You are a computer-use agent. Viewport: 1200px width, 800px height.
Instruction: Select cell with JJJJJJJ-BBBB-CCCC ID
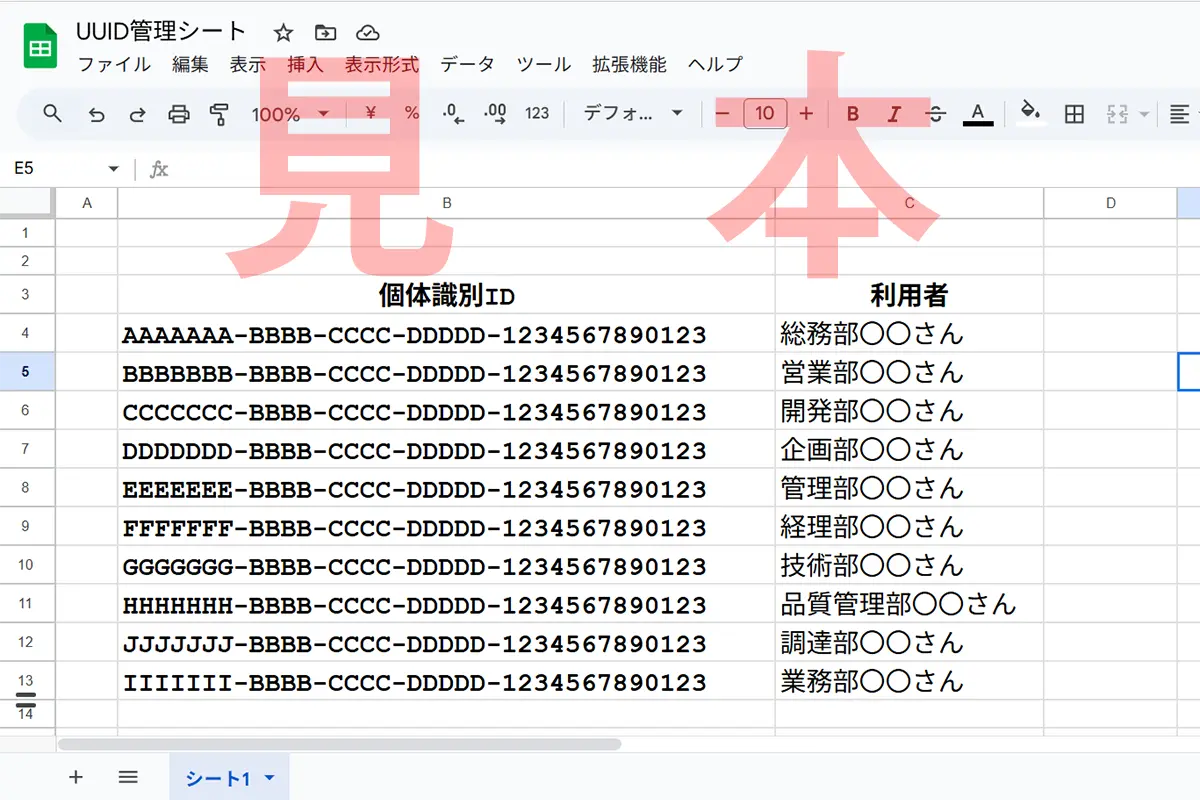(x=446, y=642)
